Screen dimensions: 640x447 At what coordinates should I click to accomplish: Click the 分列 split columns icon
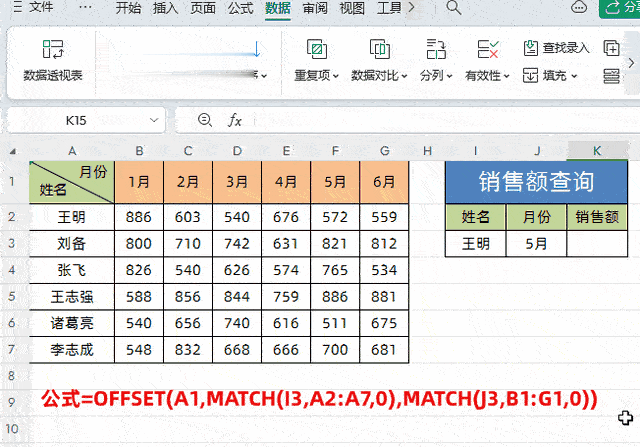point(436,49)
